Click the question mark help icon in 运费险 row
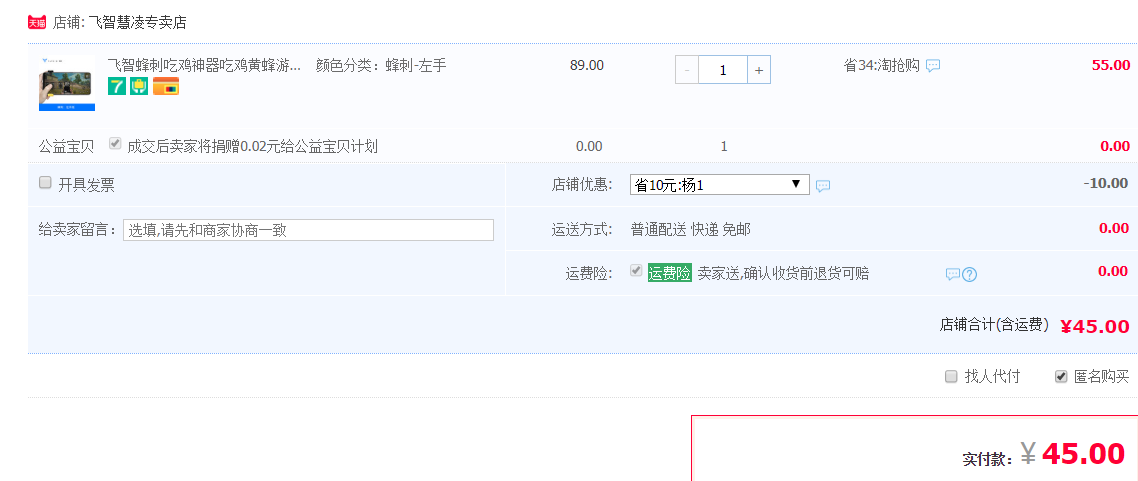Image resolution: width=1138 pixels, height=481 pixels. pyautogui.click(x=970, y=274)
